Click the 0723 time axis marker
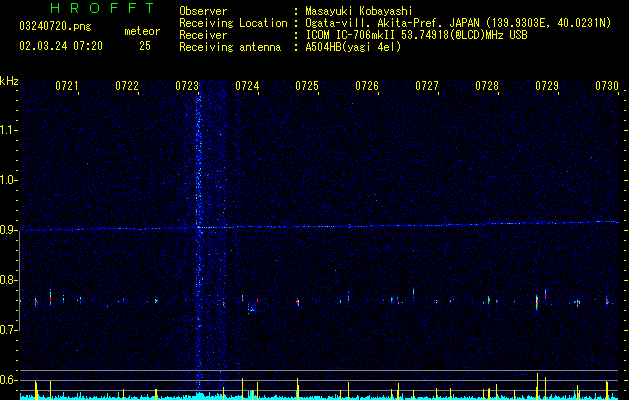This screenshot has width=629, height=400. coord(187,85)
